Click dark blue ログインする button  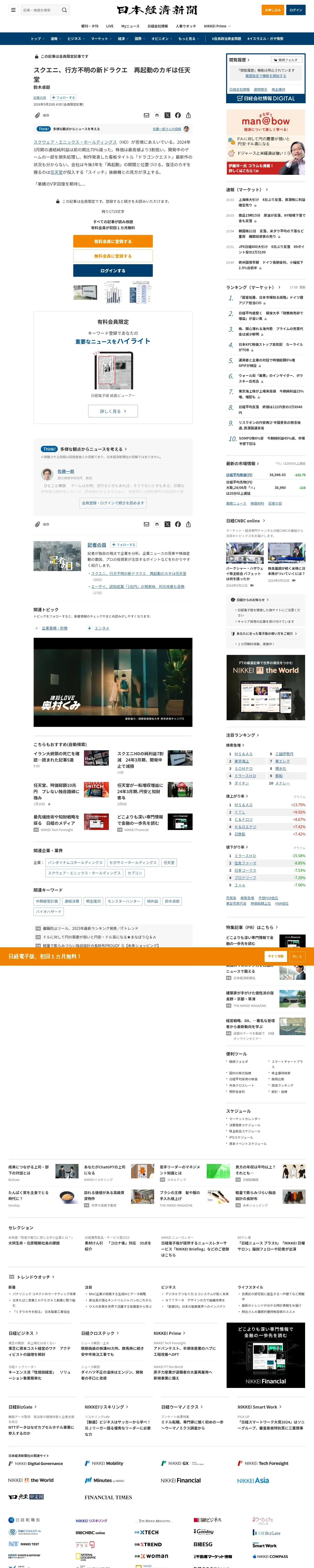113,271
